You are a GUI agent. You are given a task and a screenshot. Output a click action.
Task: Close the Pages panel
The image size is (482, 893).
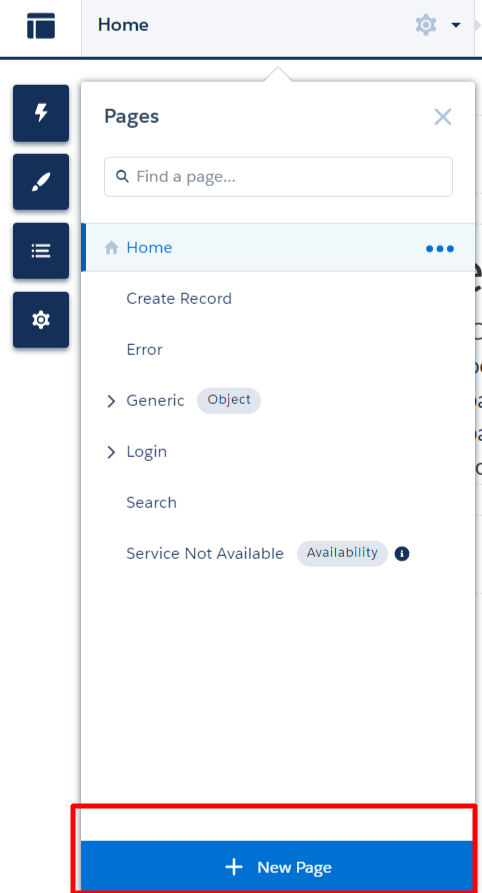point(443,117)
